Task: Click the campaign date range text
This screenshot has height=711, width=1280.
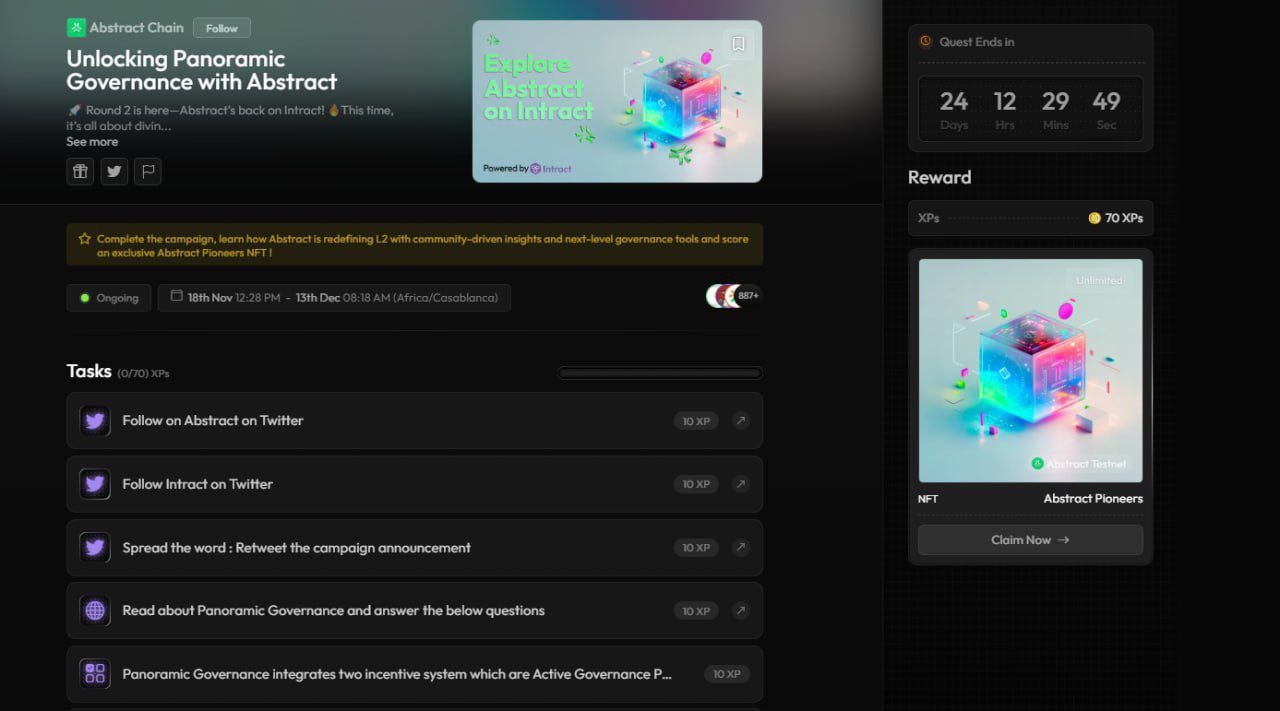Action: tap(343, 298)
